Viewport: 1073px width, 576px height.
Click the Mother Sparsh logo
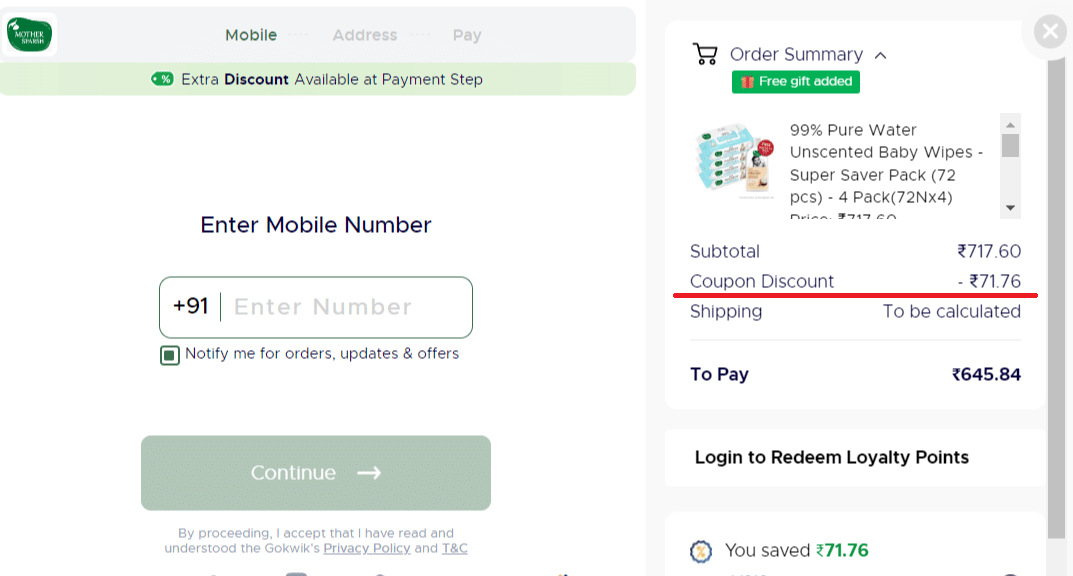(30, 35)
